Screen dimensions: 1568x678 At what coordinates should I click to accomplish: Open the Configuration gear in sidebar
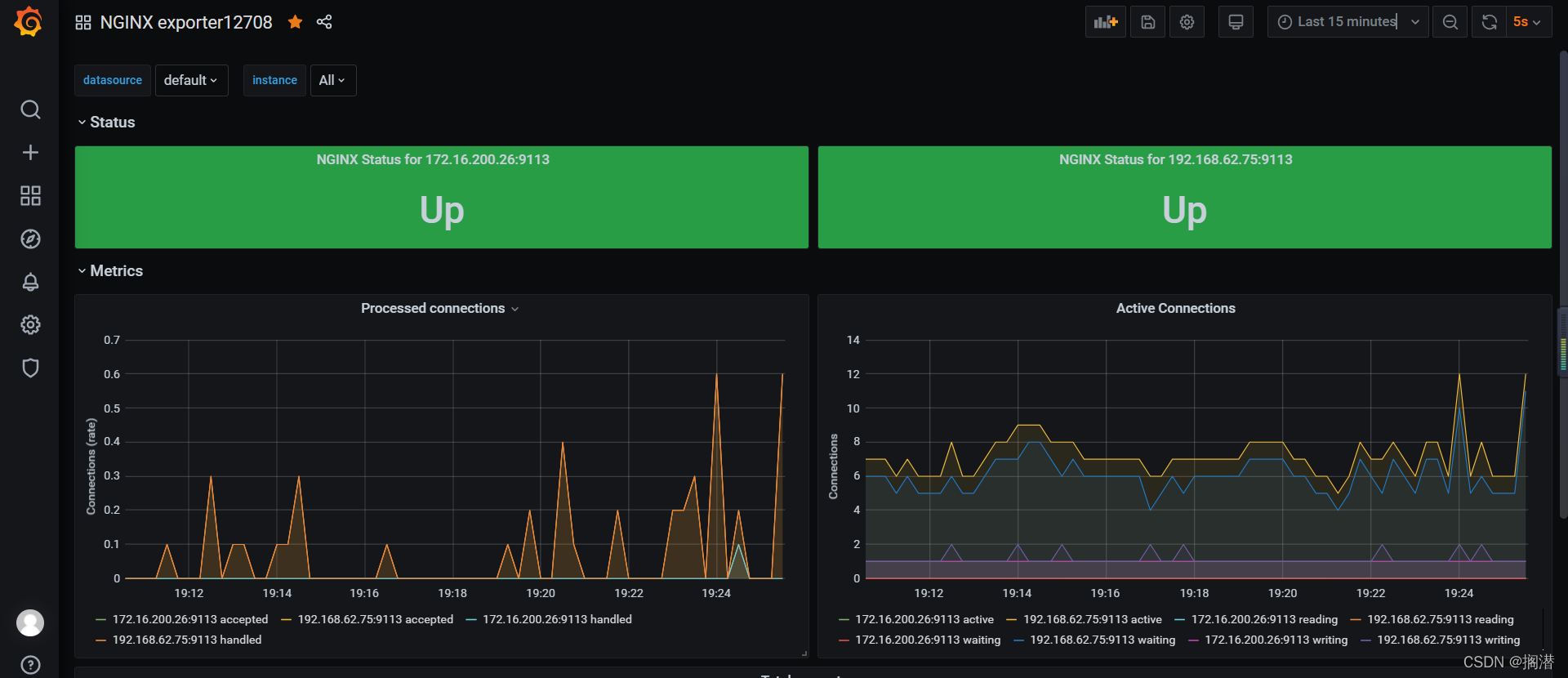point(30,325)
